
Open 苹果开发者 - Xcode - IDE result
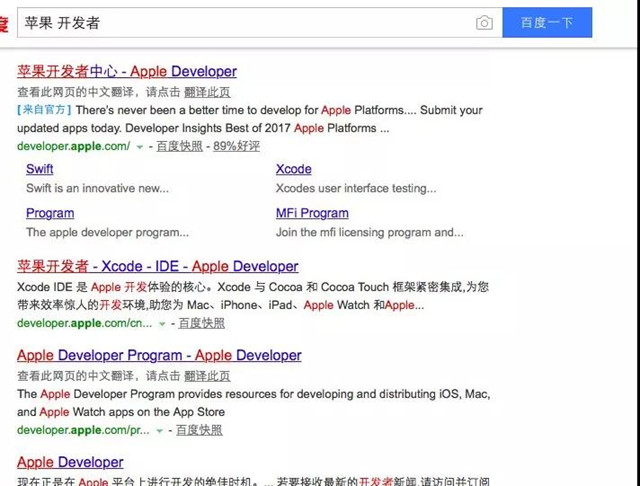point(158,266)
